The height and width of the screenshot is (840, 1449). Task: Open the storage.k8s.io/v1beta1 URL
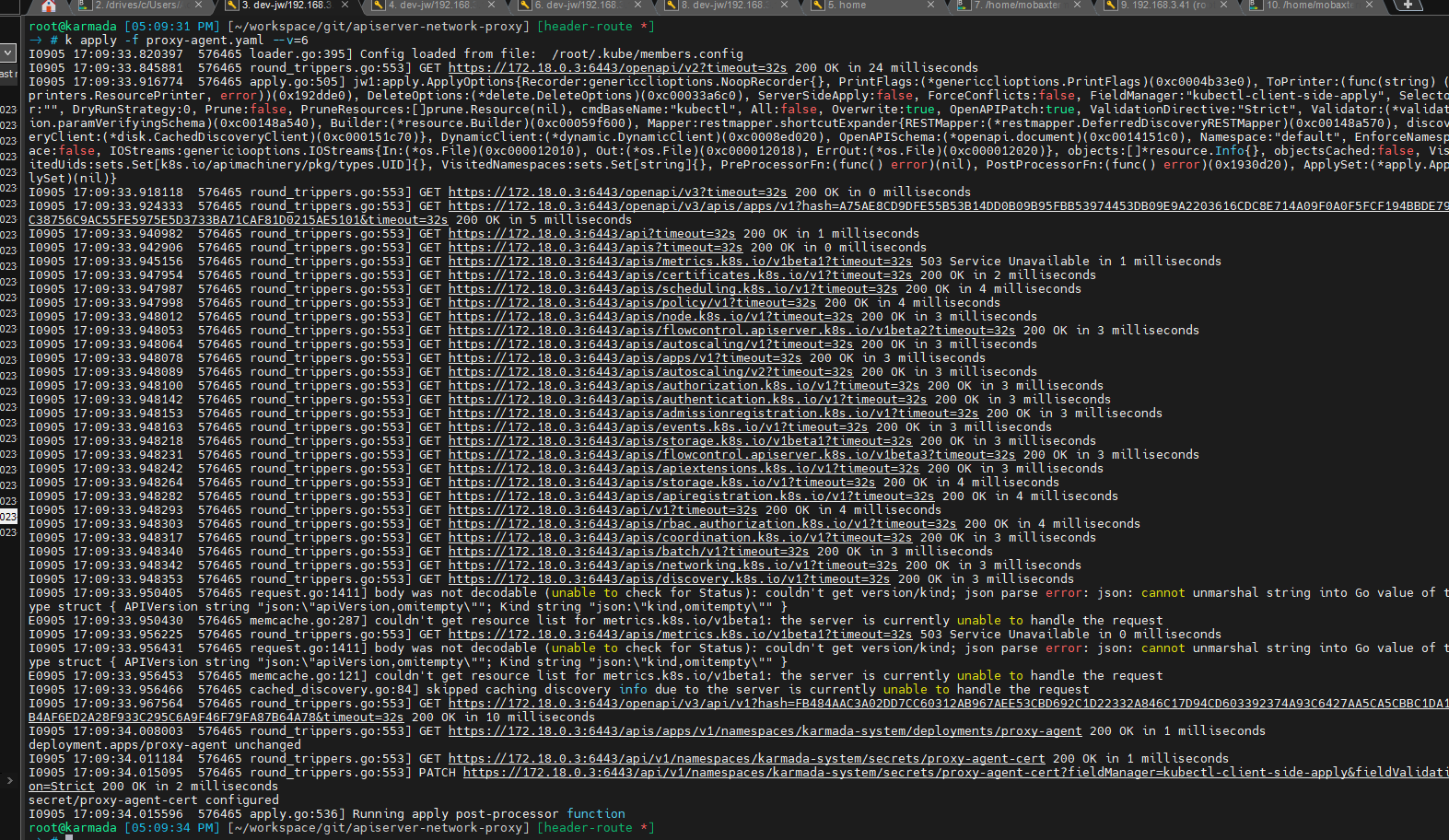coord(680,440)
